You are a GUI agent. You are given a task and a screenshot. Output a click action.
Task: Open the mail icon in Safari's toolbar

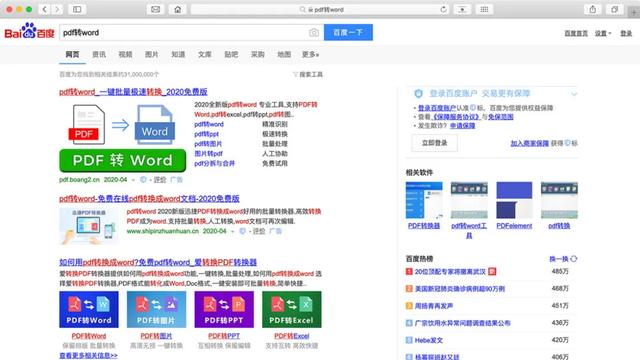156,9
